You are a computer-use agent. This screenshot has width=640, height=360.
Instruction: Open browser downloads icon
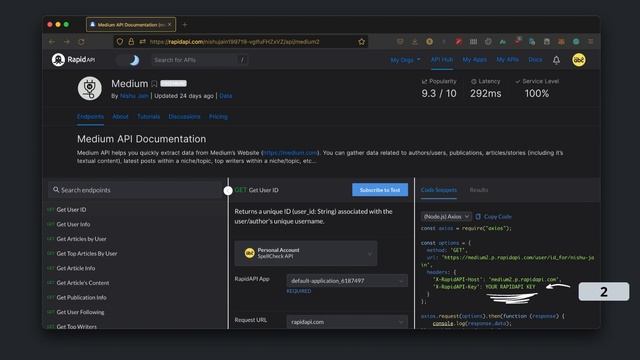point(415,42)
